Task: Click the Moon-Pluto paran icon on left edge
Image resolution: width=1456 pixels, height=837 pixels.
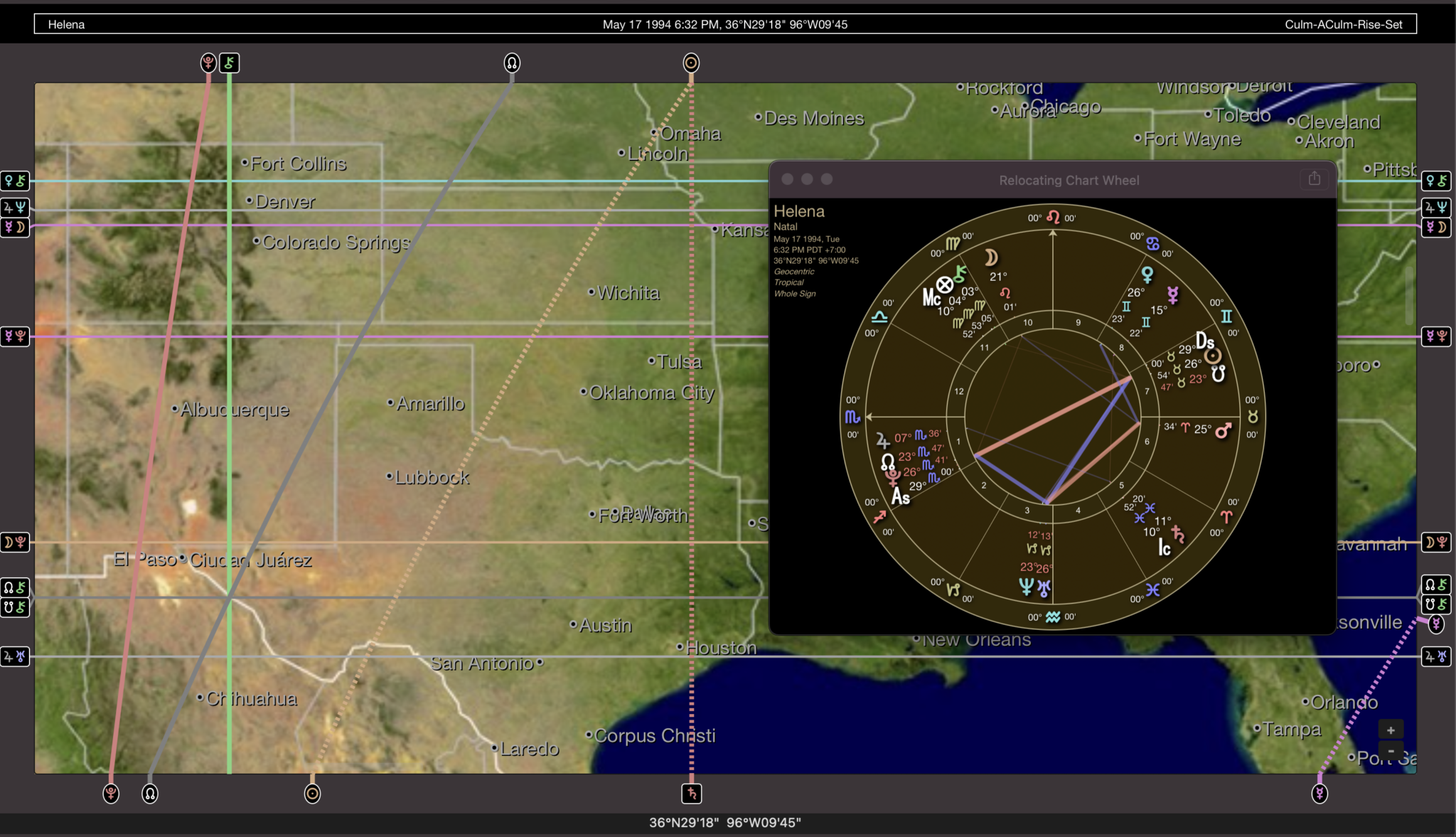Action: click(x=15, y=543)
